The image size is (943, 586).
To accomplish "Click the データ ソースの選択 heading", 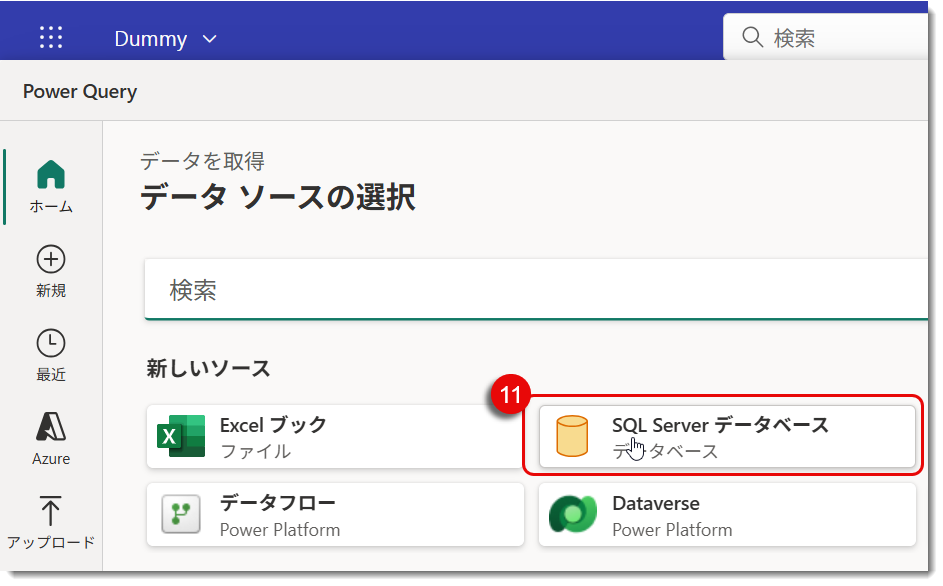I will pos(278,197).
